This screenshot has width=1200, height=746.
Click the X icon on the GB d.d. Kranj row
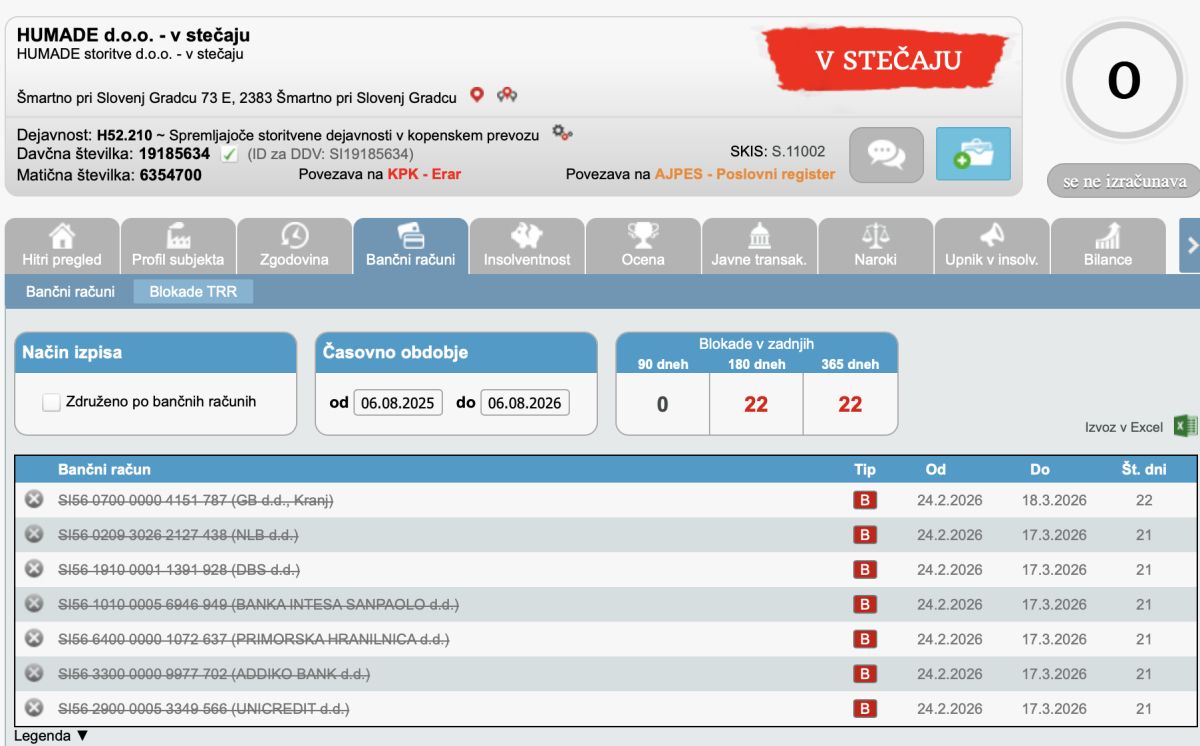tap(33, 500)
